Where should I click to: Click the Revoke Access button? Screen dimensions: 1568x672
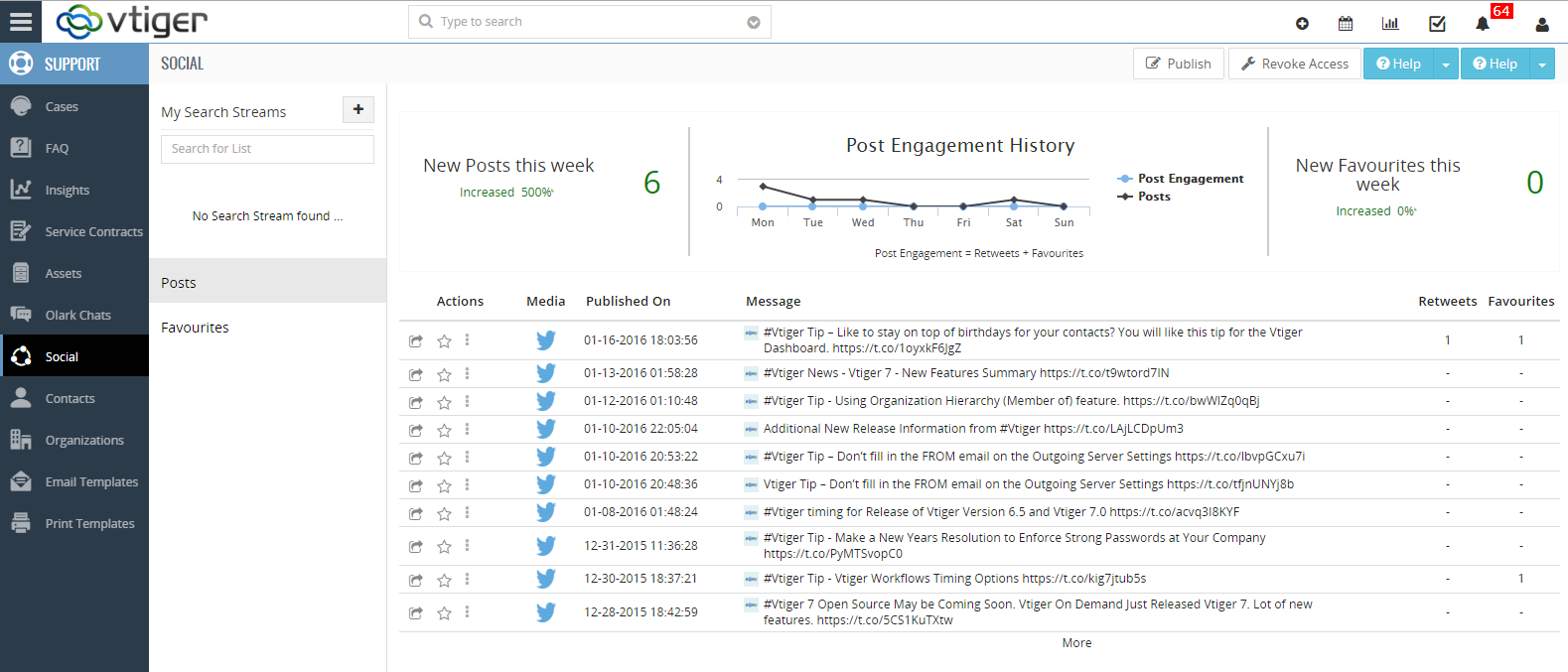coord(1294,64)
